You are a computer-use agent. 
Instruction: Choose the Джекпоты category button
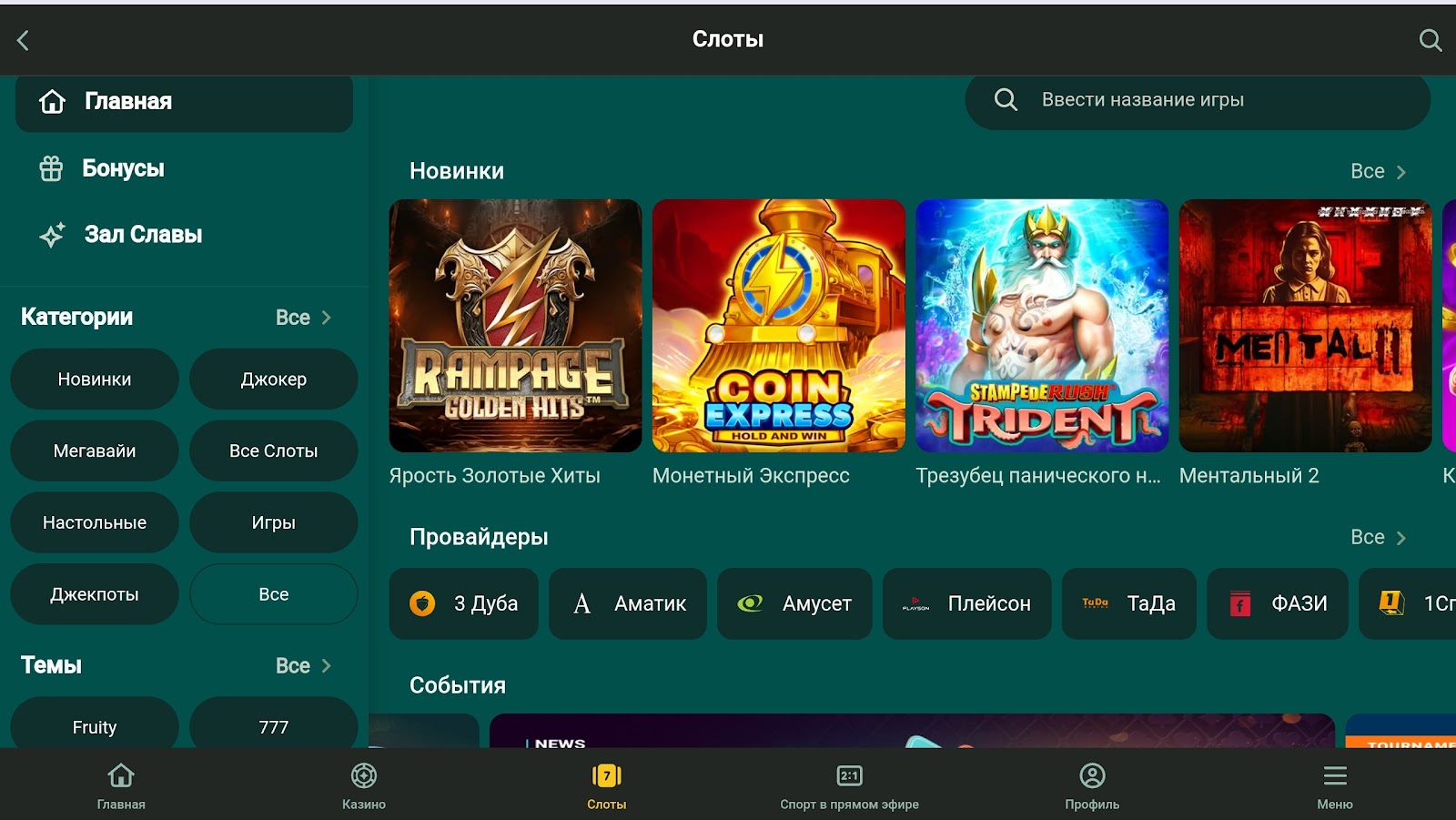coord(95,594)
